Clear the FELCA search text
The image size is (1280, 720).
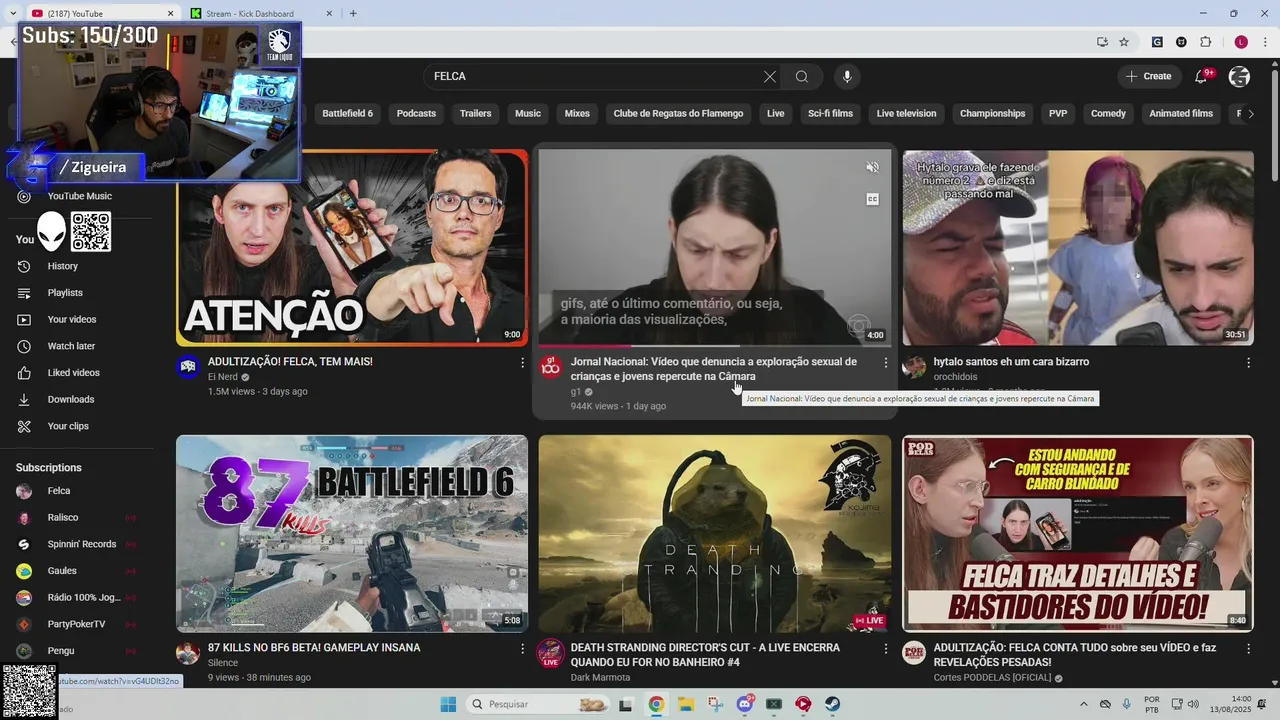click(x=770, y=77)
